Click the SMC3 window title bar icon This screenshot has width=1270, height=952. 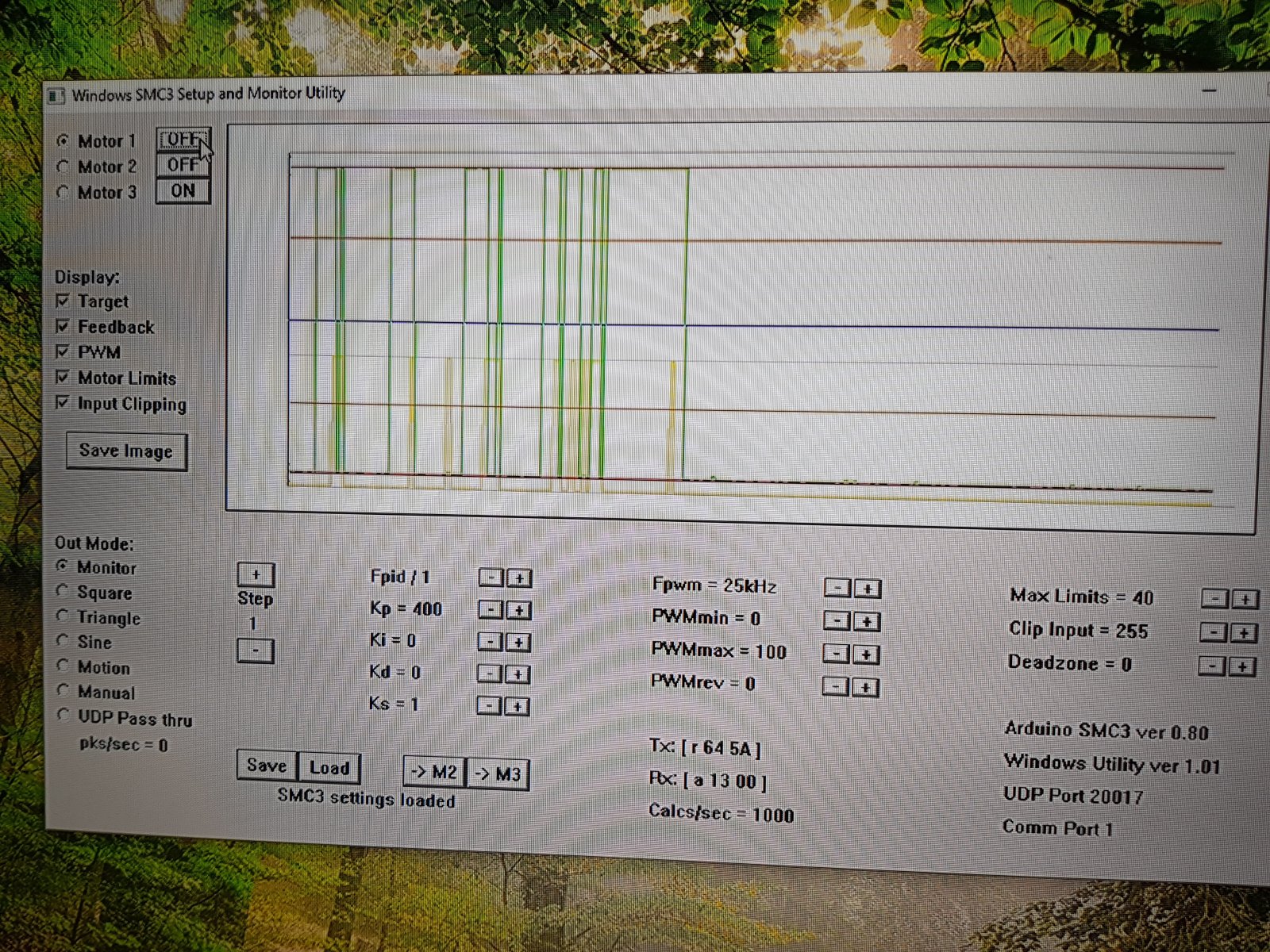coord(56,96)
